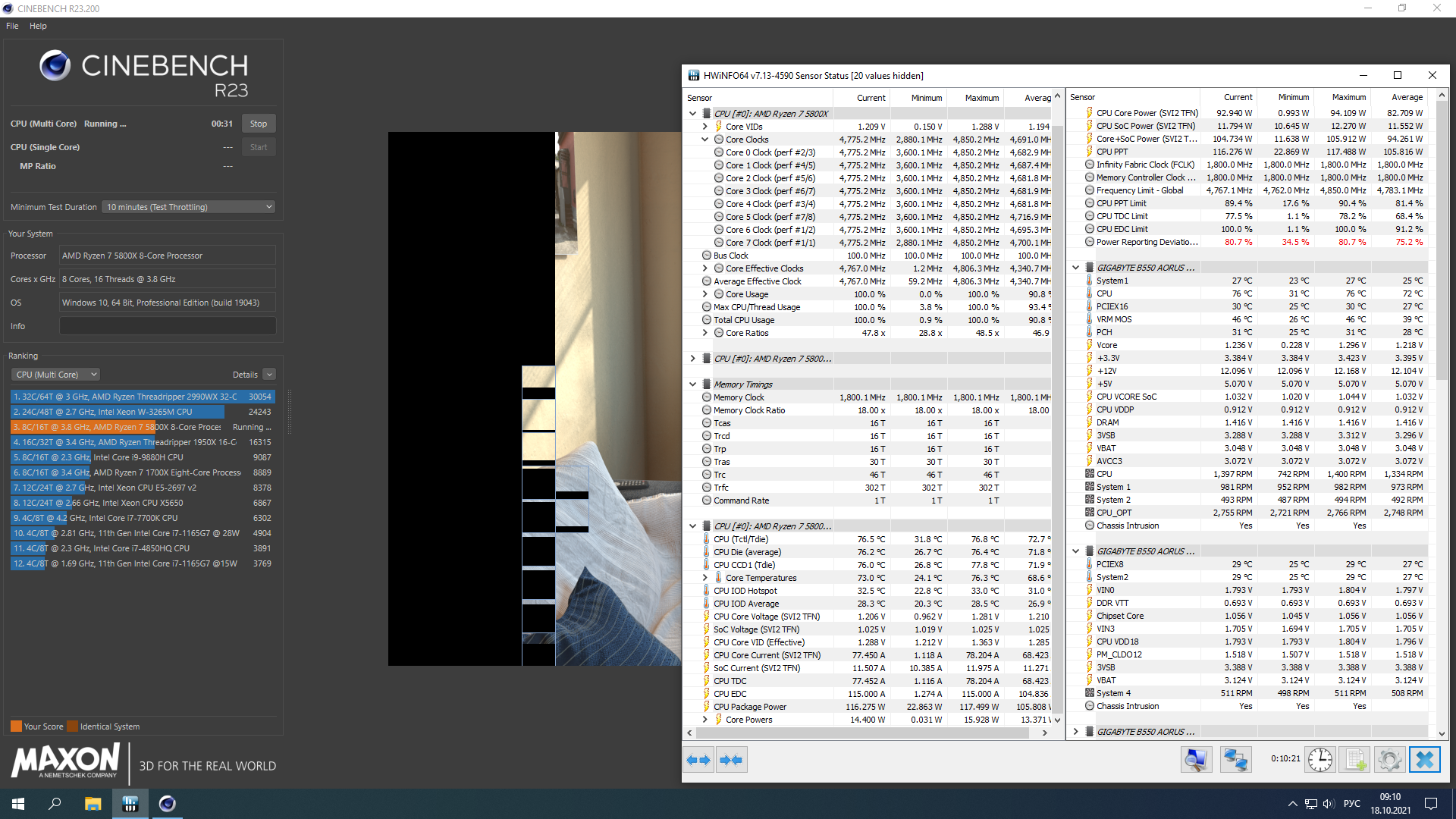Collapse the Core Clocks tree node

coord(704,140)
